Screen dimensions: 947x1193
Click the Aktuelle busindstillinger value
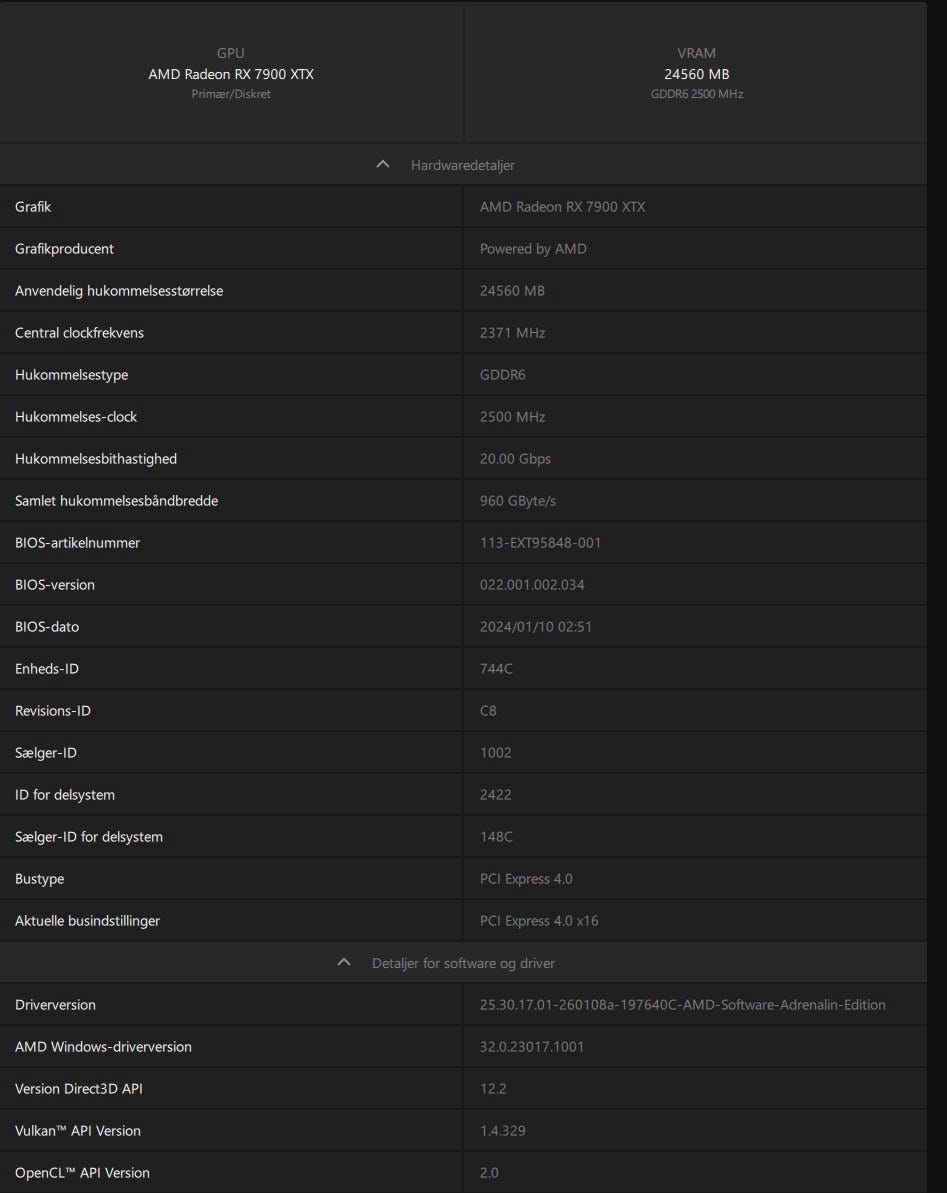point(539,921)
